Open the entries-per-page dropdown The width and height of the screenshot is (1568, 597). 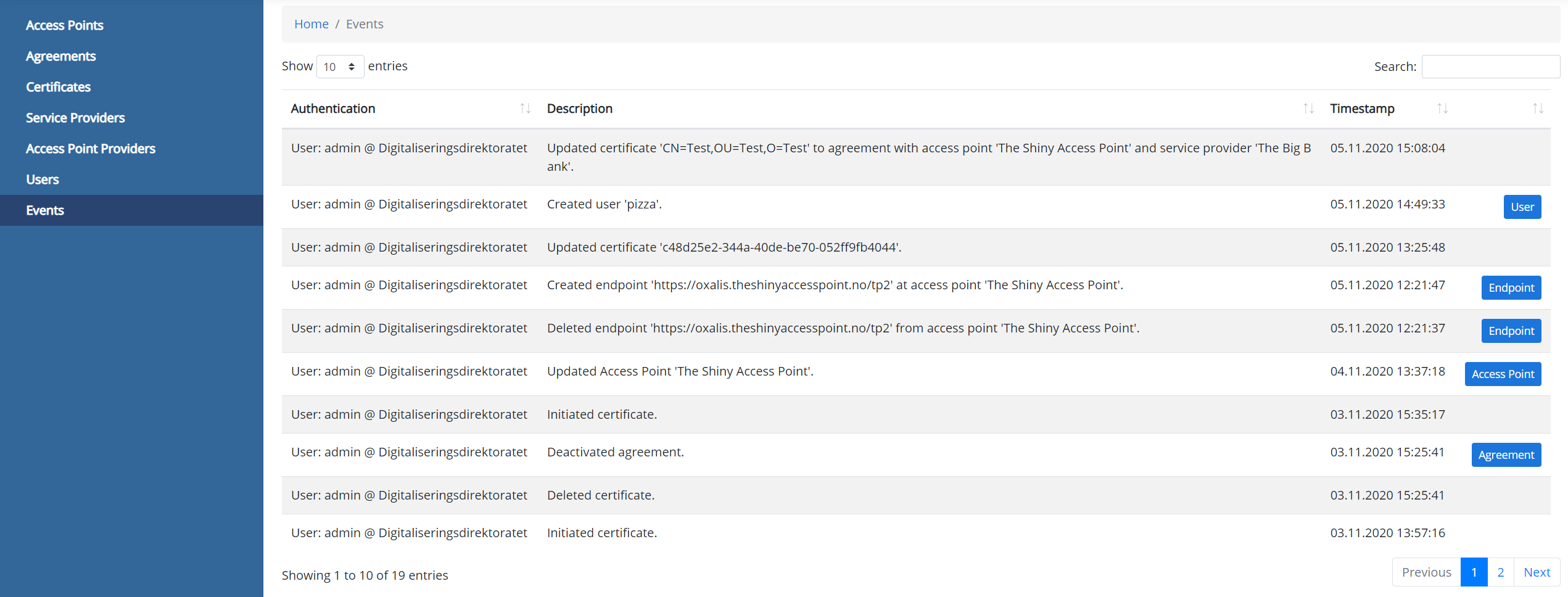coord(340,67)
